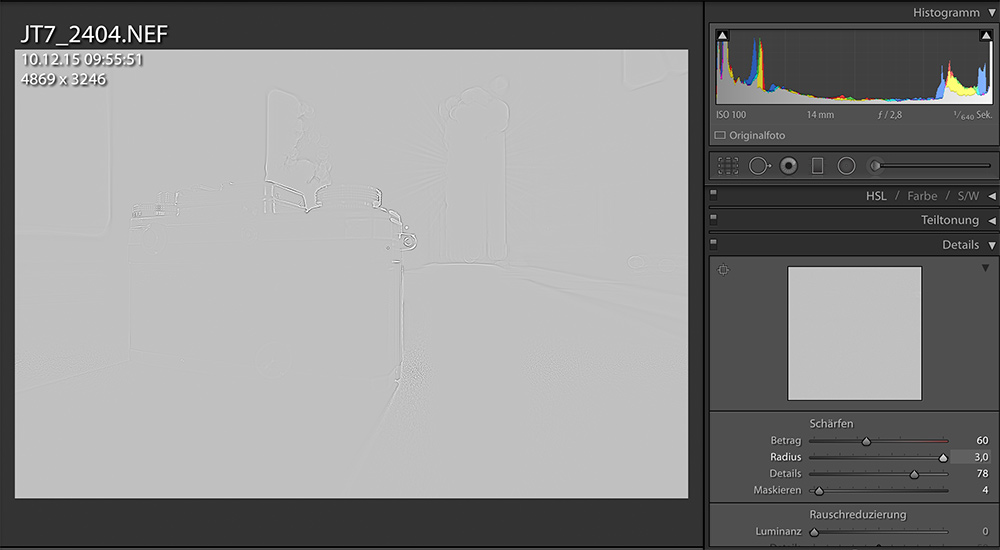Collapse the detail preview with its triangle
Image resolution: width=1000 pixels, height=550 pixels.
tap(985, 269)
